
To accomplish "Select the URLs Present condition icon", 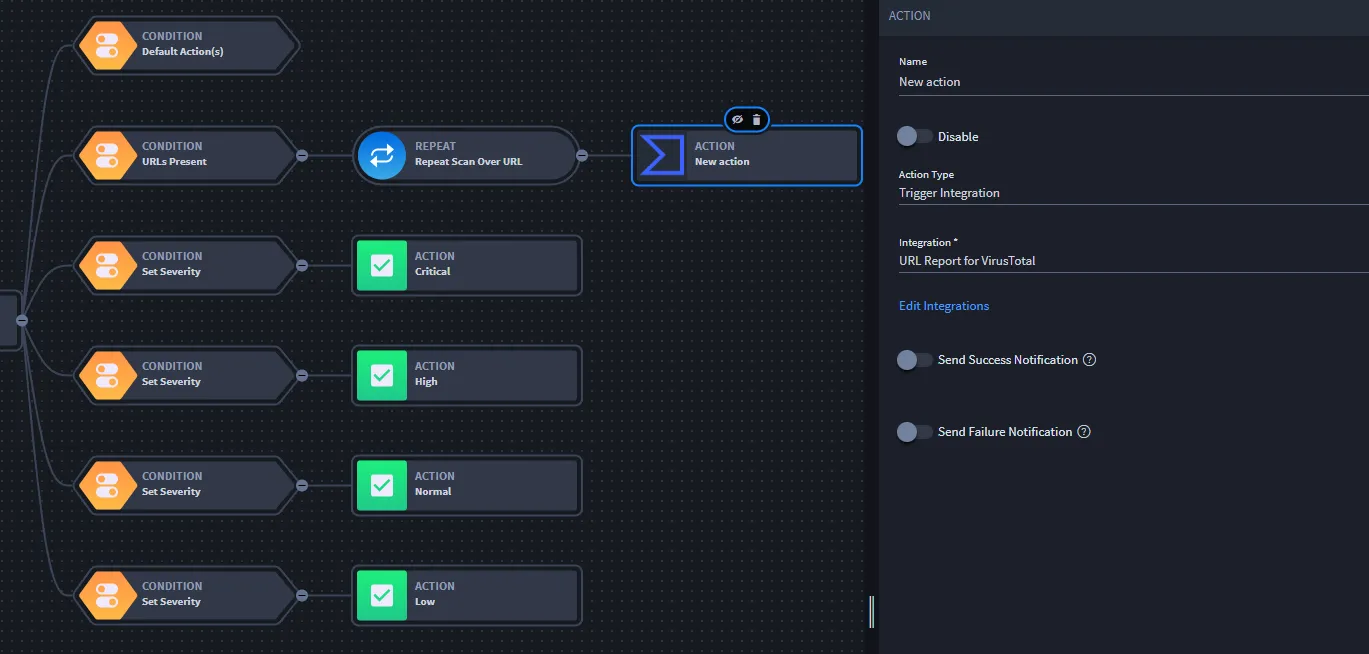I will coord(107,155).
